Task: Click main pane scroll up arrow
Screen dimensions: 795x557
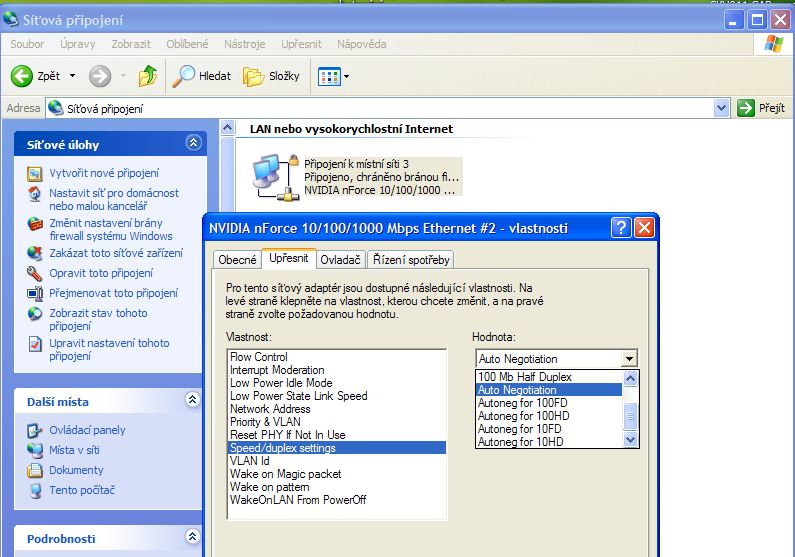Action: click(228, 128)
